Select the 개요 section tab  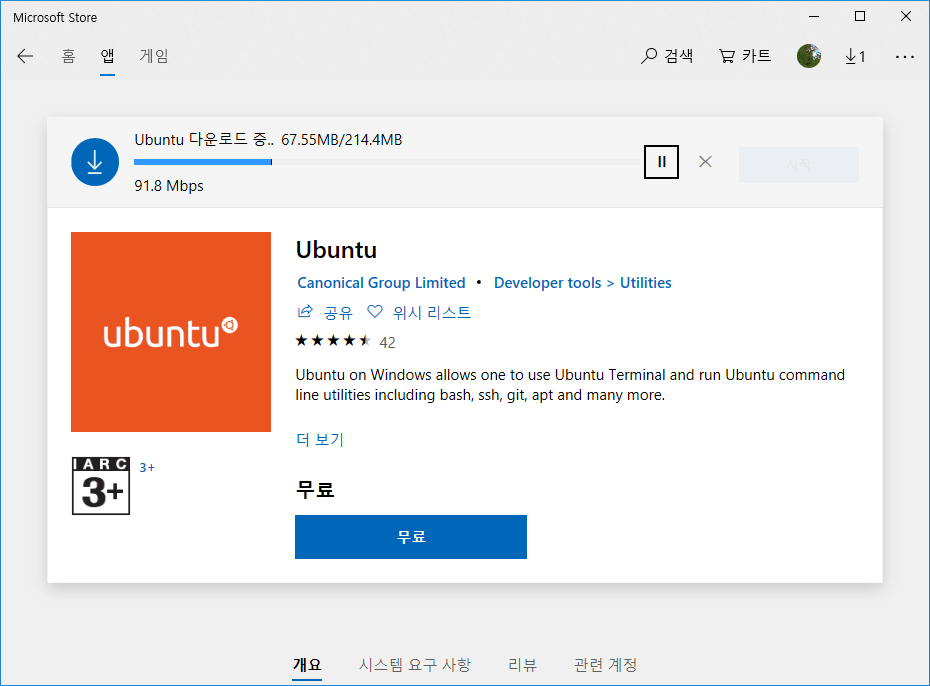pos(307,665)
